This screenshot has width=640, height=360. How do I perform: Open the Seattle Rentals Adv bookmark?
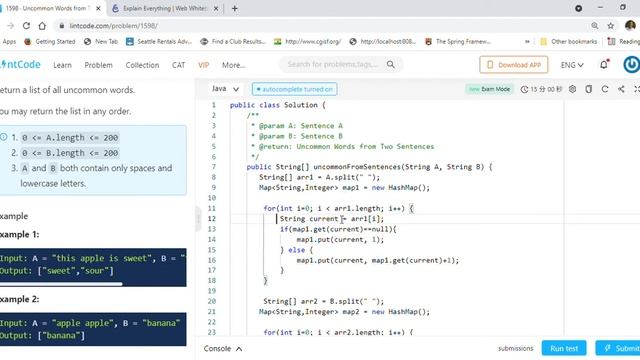[x=159, y=42]
